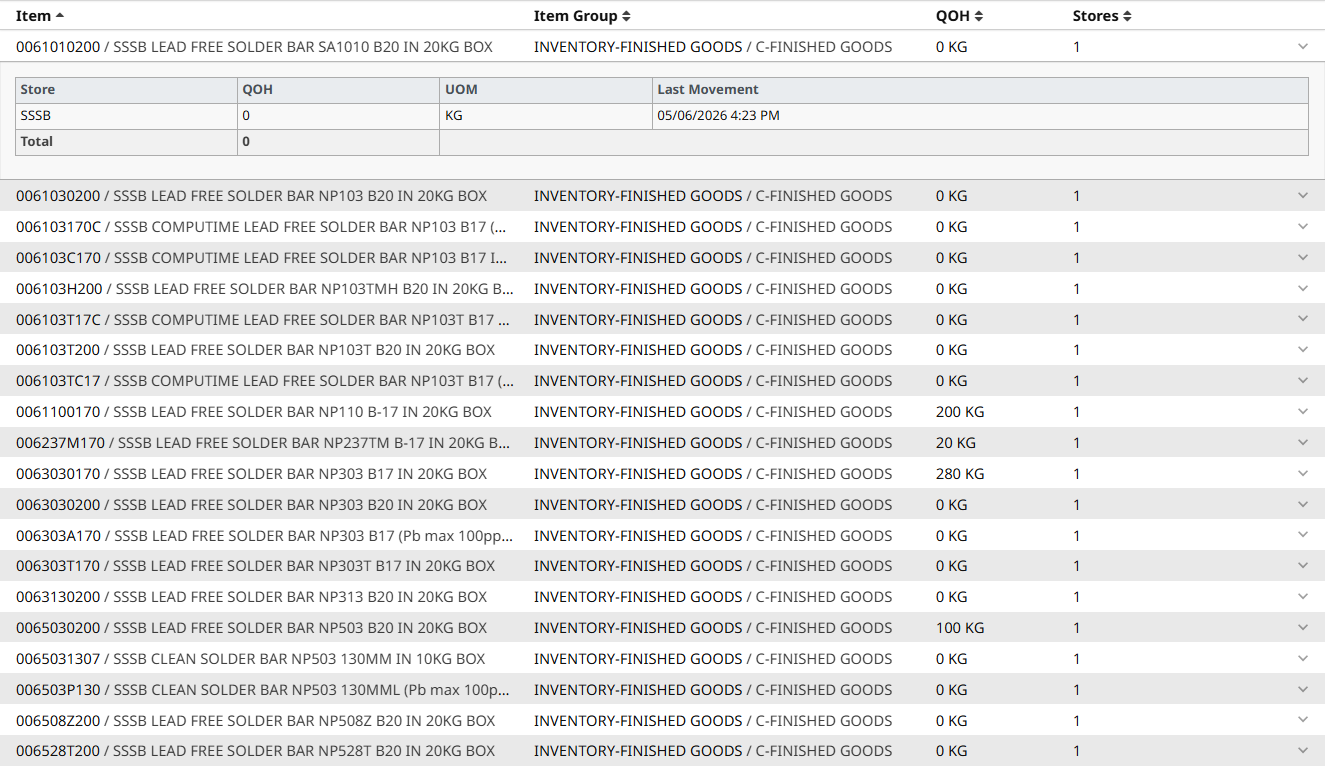Viewport: 1325px width, 766px height.
Task: Select item 0065031307 CLEAN SOLDER BAR text
Action: (251, 659)
